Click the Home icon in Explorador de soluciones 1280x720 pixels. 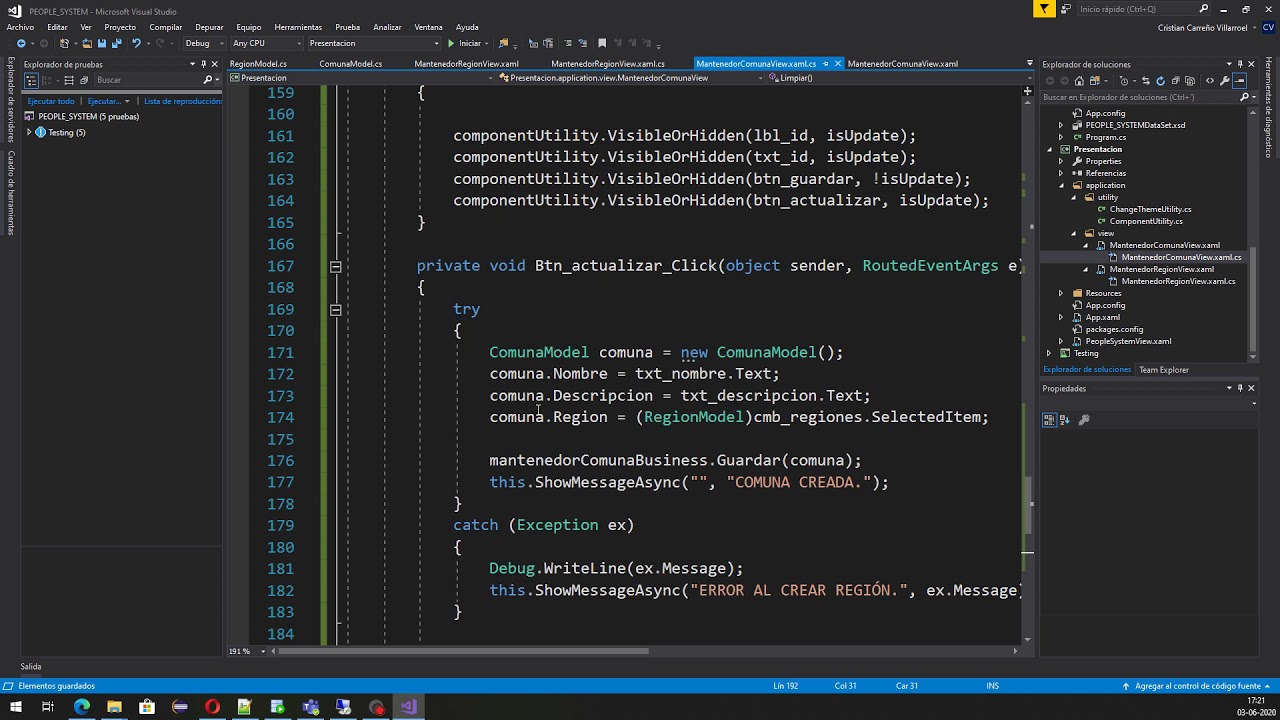coord(1079,81)
